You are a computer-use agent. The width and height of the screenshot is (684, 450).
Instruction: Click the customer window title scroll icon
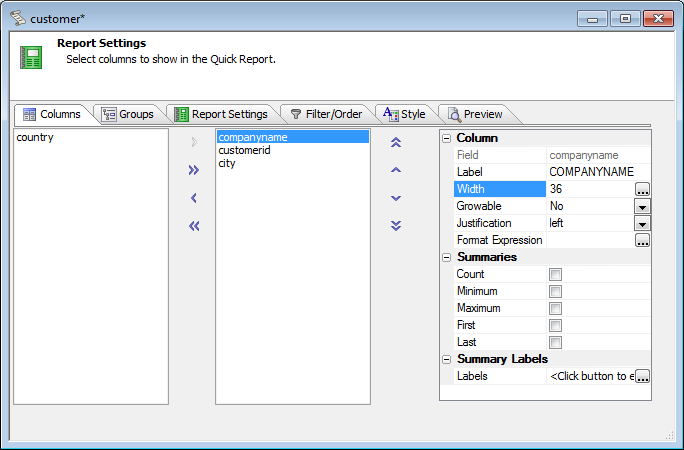[18, 18]
